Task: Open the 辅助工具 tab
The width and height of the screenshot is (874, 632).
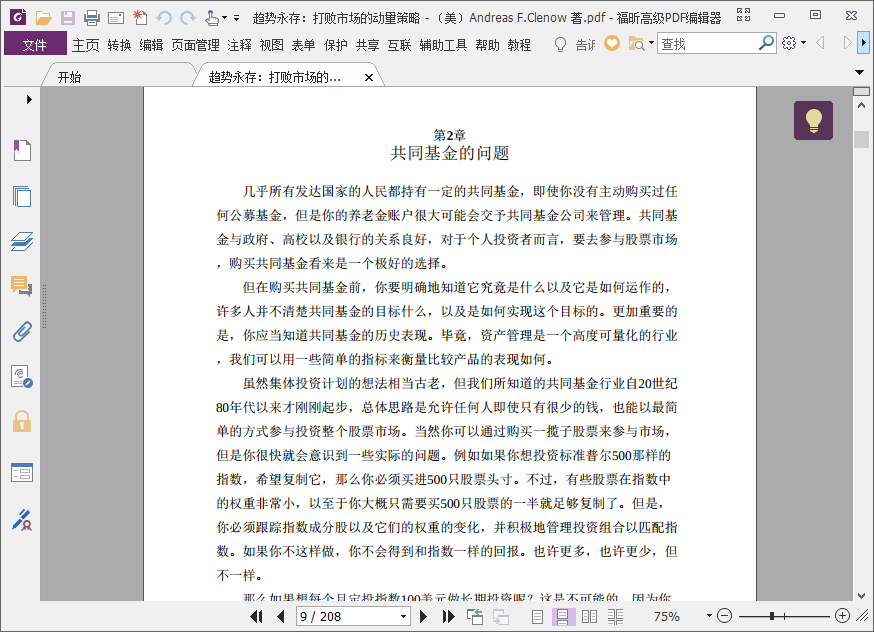Action: coord(443,45)
